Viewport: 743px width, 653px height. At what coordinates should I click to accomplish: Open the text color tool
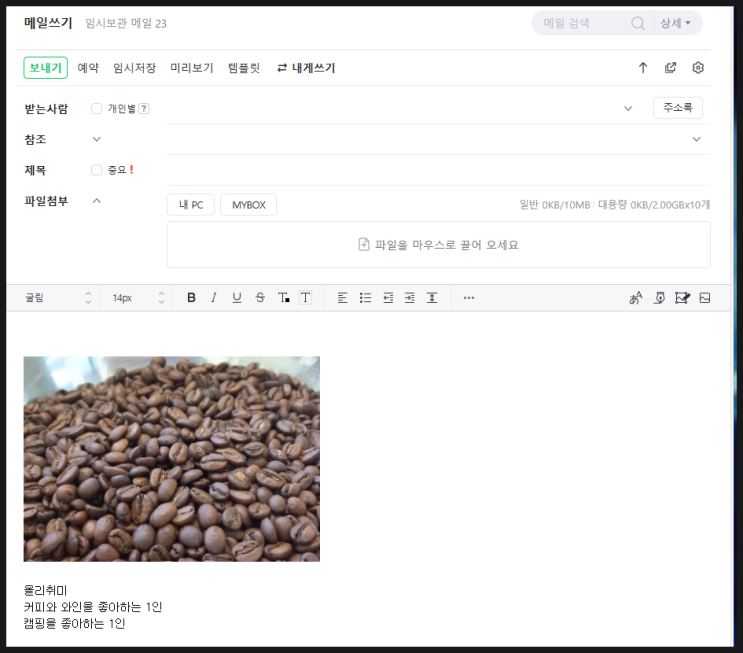coord(283,298)
